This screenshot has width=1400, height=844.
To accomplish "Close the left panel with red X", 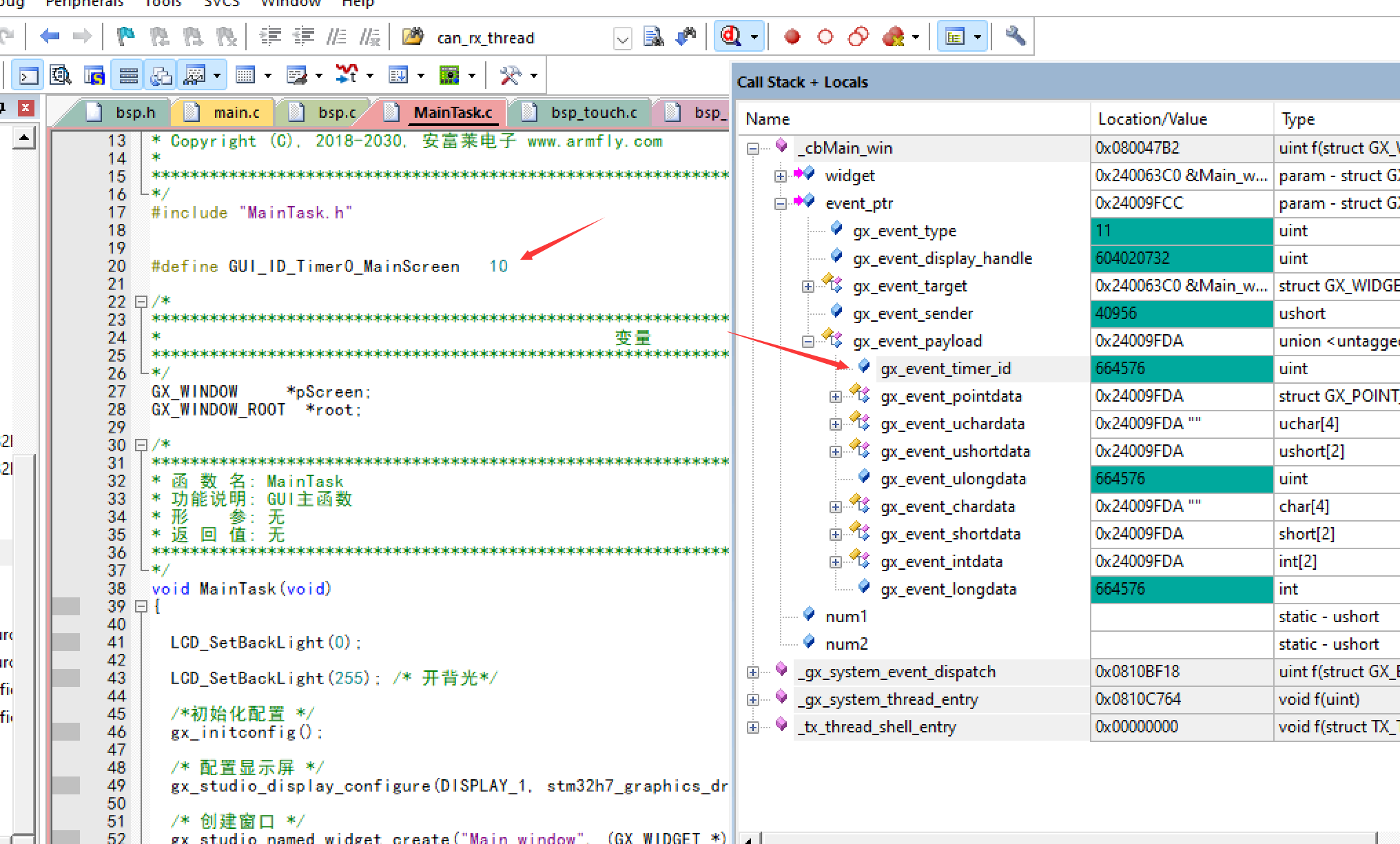I will pyautogui.click(x=25, y=107).
